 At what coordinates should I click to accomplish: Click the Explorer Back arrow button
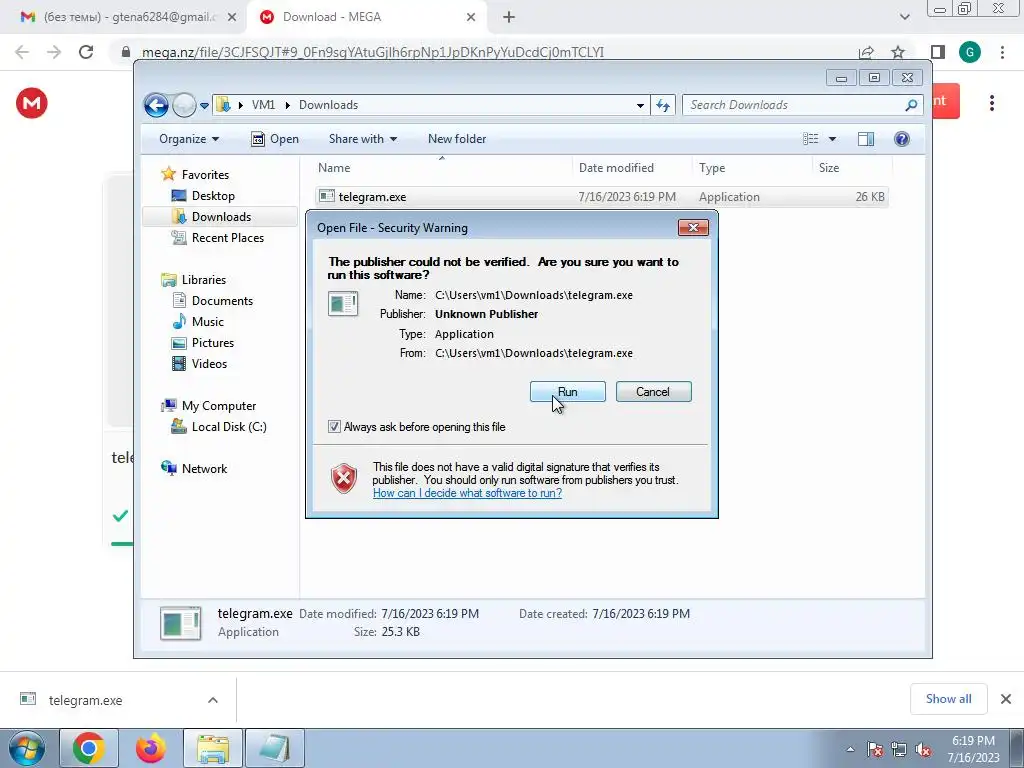point(156,105)
